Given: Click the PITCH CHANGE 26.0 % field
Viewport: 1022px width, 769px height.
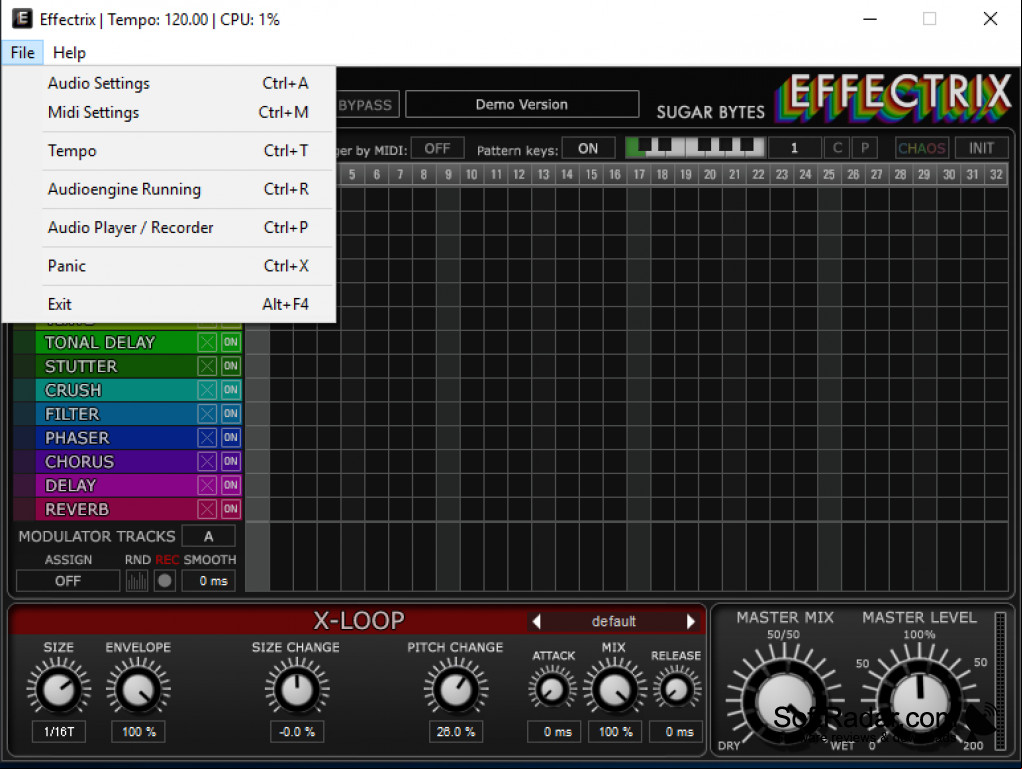Looking at the screenshot, I should point(456,732).
